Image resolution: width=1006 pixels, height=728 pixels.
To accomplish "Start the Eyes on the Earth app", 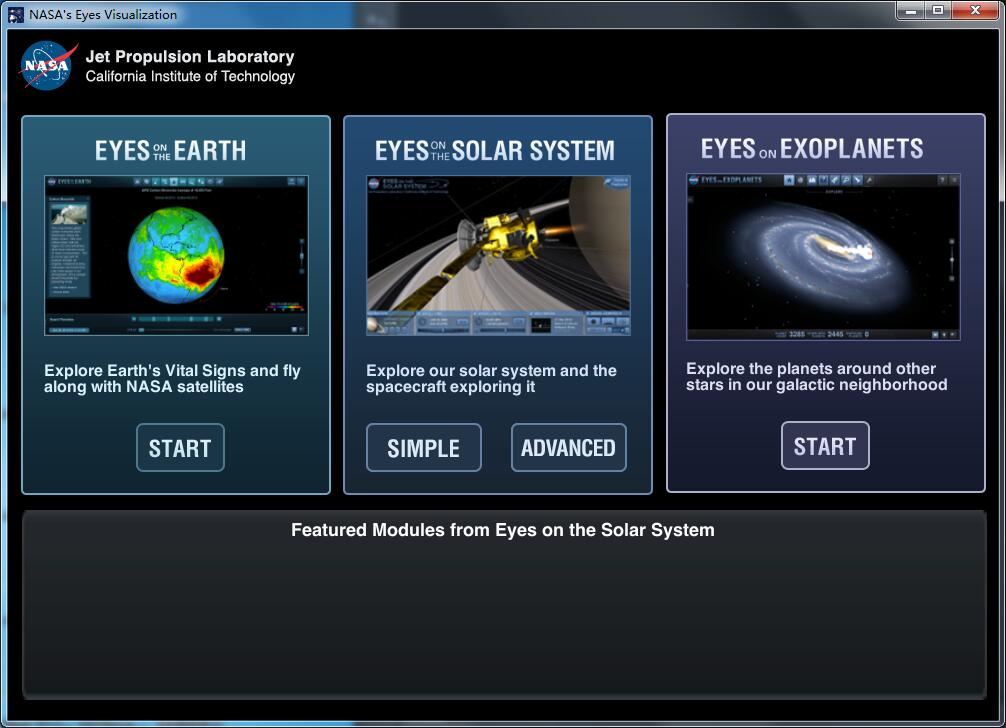I will 180,448.
